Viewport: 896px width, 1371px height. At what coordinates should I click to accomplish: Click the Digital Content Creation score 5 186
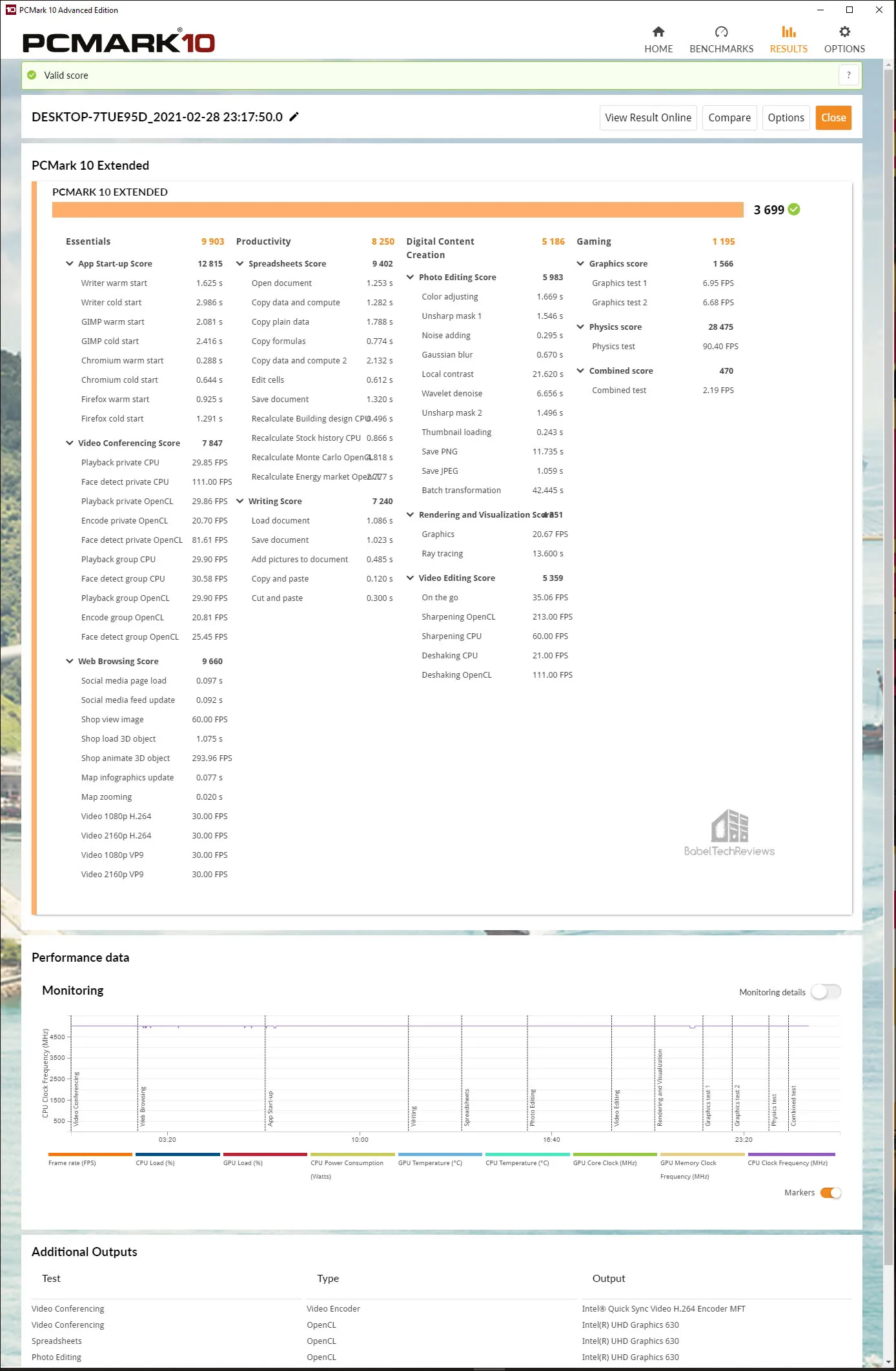(553, 241)
